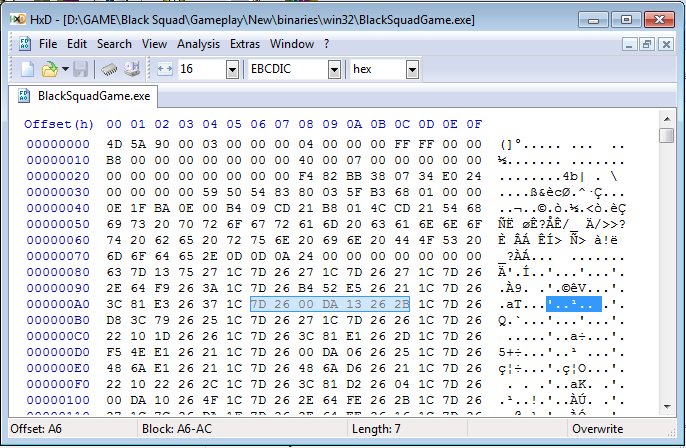686x448 pixels.
Task: Click the Block: A6-AC status entry
Action: (x=177, y=429)
